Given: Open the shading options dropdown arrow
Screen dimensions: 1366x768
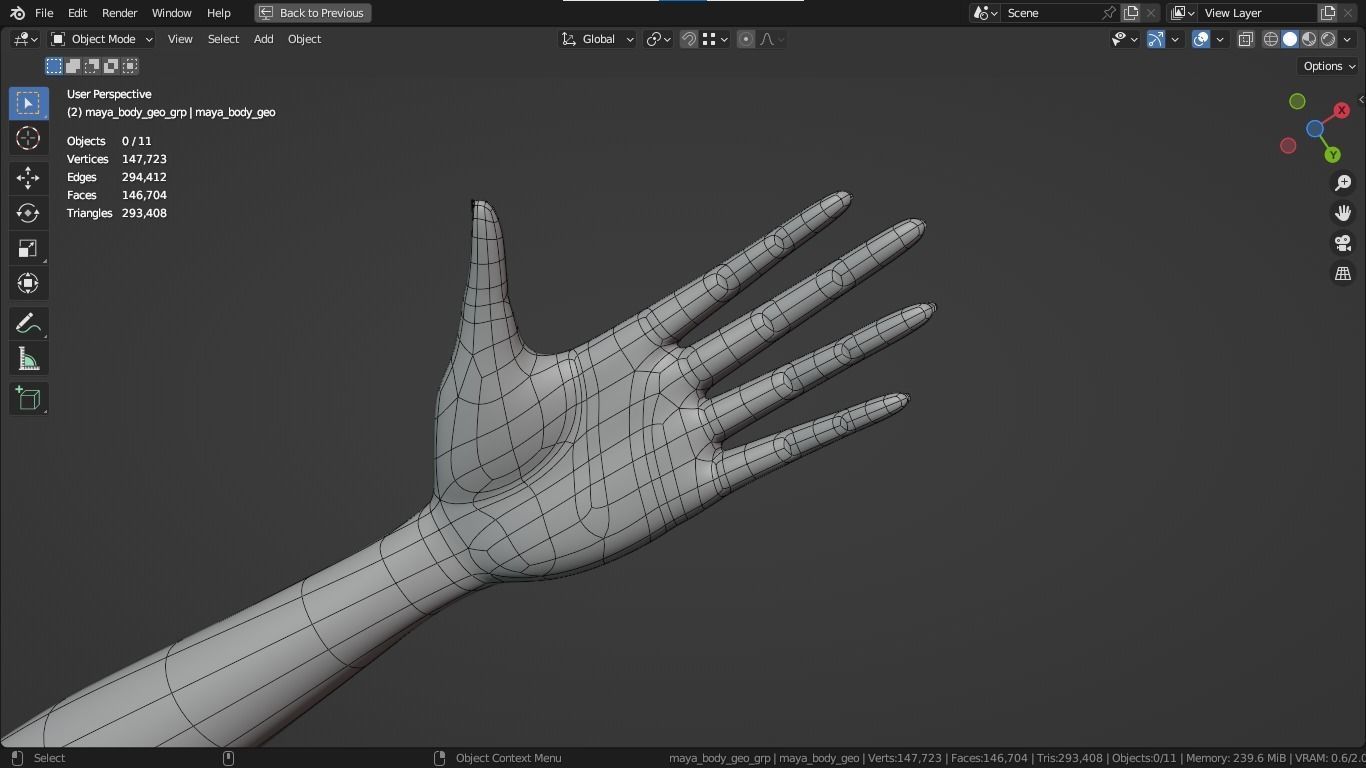Looking at the screenshot, I should 1347,39.
